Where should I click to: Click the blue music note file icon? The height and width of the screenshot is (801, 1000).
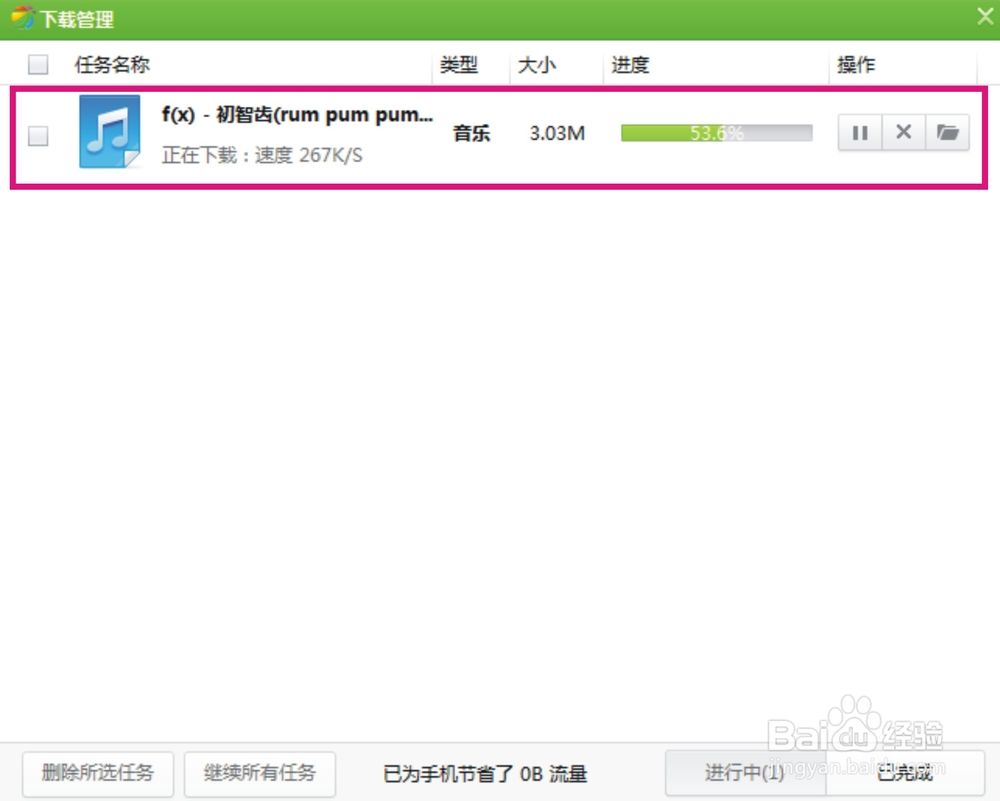click(110, 131)
